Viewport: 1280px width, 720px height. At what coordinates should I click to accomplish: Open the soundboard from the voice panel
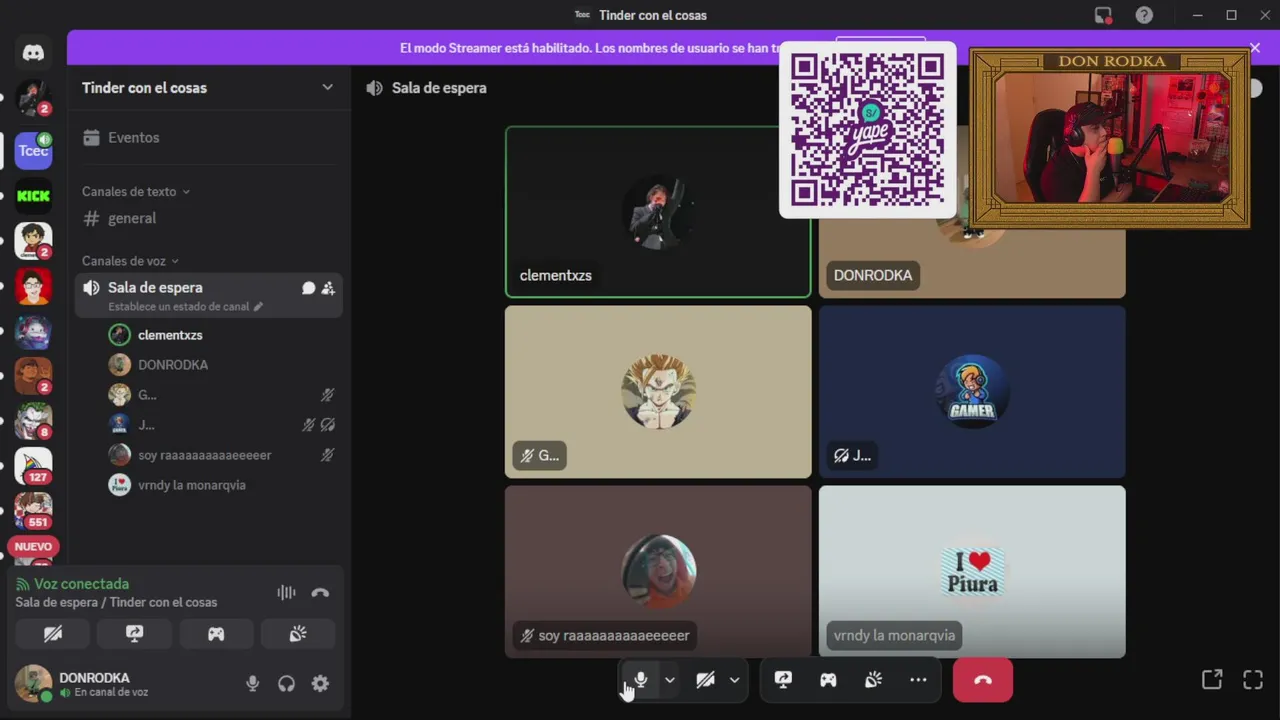(x=297, y=634)
